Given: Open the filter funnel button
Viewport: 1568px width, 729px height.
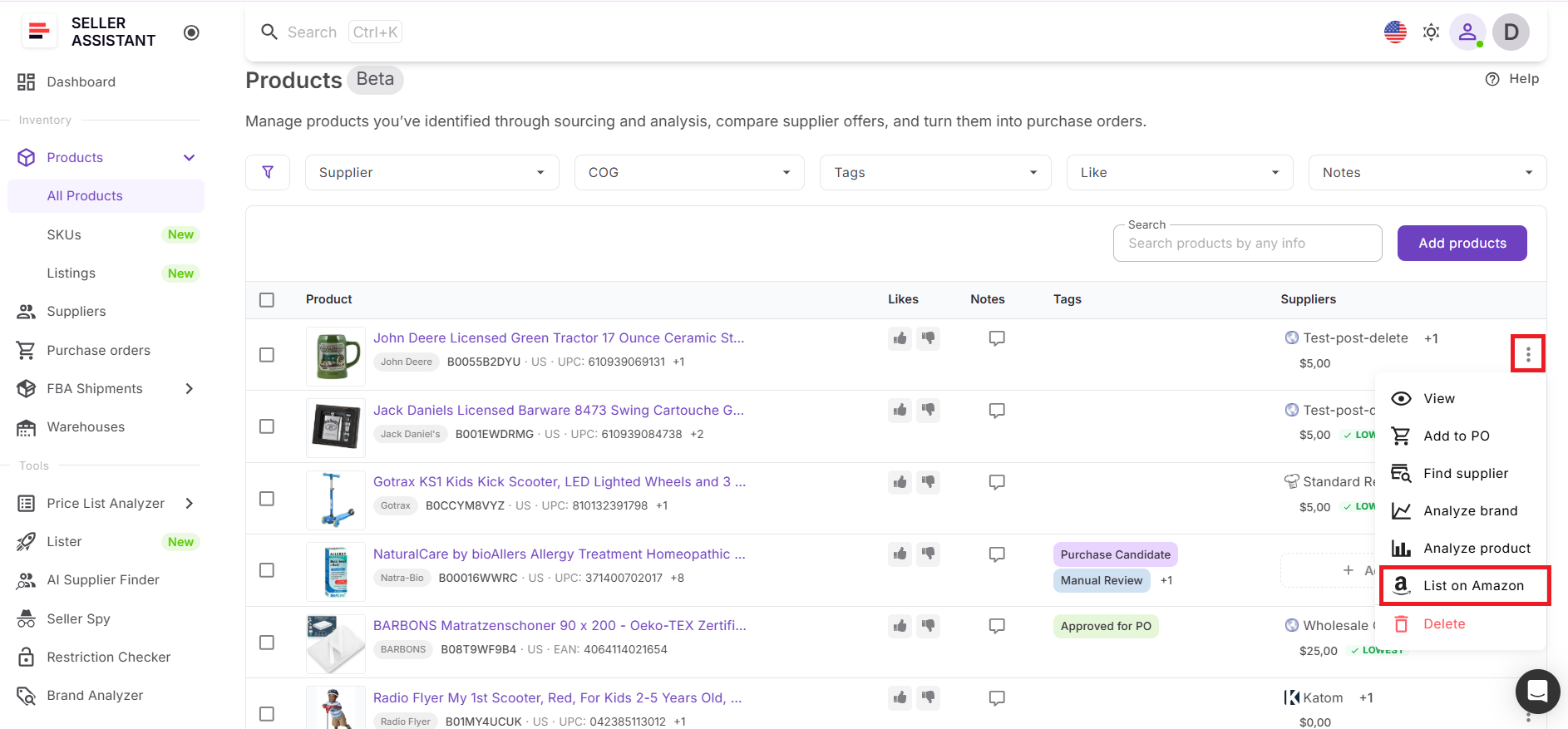Looking at the screenshot, I should (268, 172).
